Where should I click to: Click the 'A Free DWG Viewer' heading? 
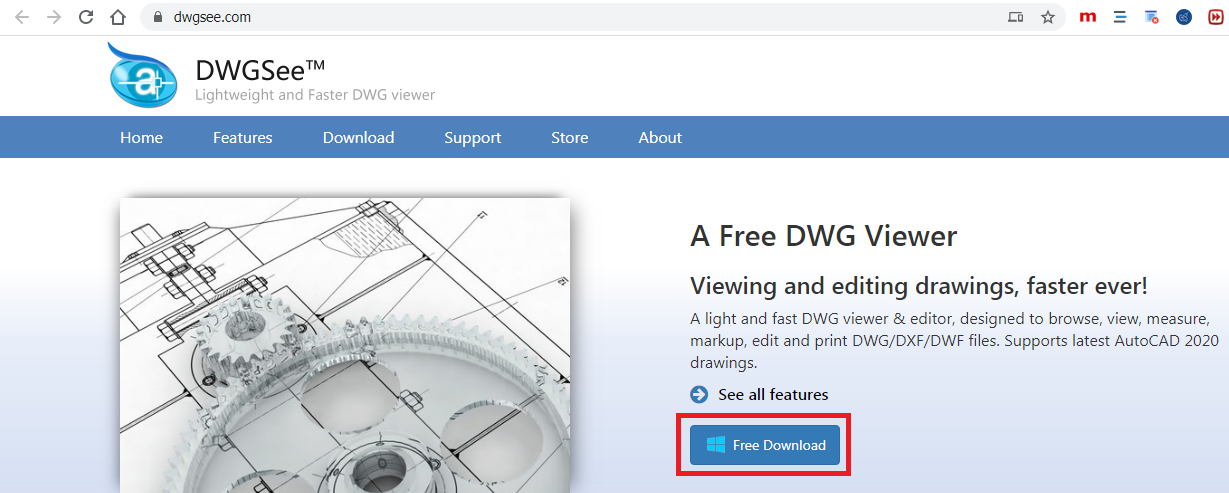(x=824, y=236)
